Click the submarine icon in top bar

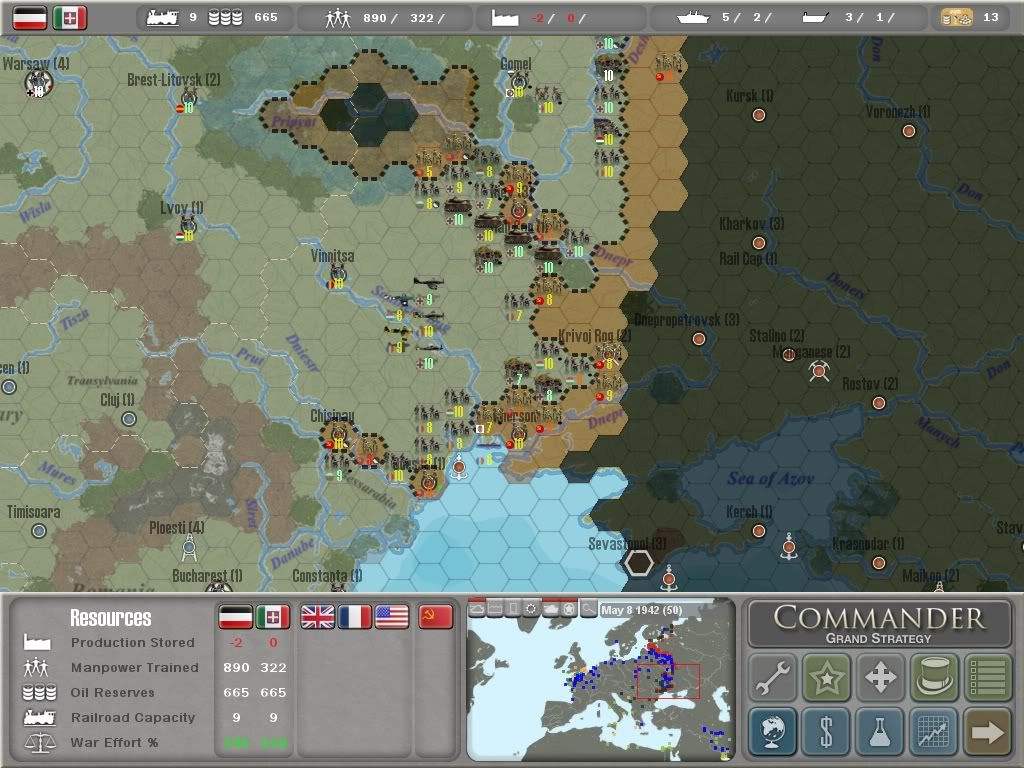816,18
